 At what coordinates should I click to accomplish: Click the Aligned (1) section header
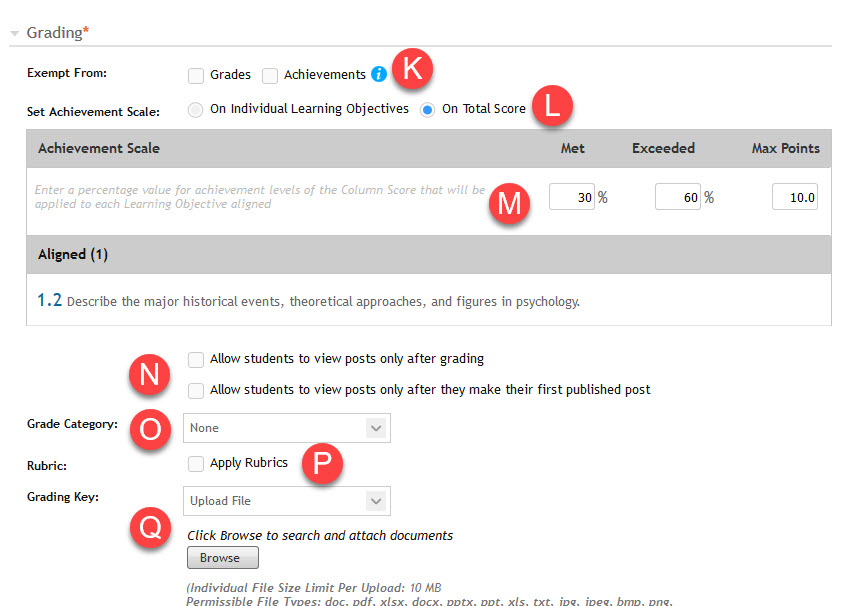(75, 255)
